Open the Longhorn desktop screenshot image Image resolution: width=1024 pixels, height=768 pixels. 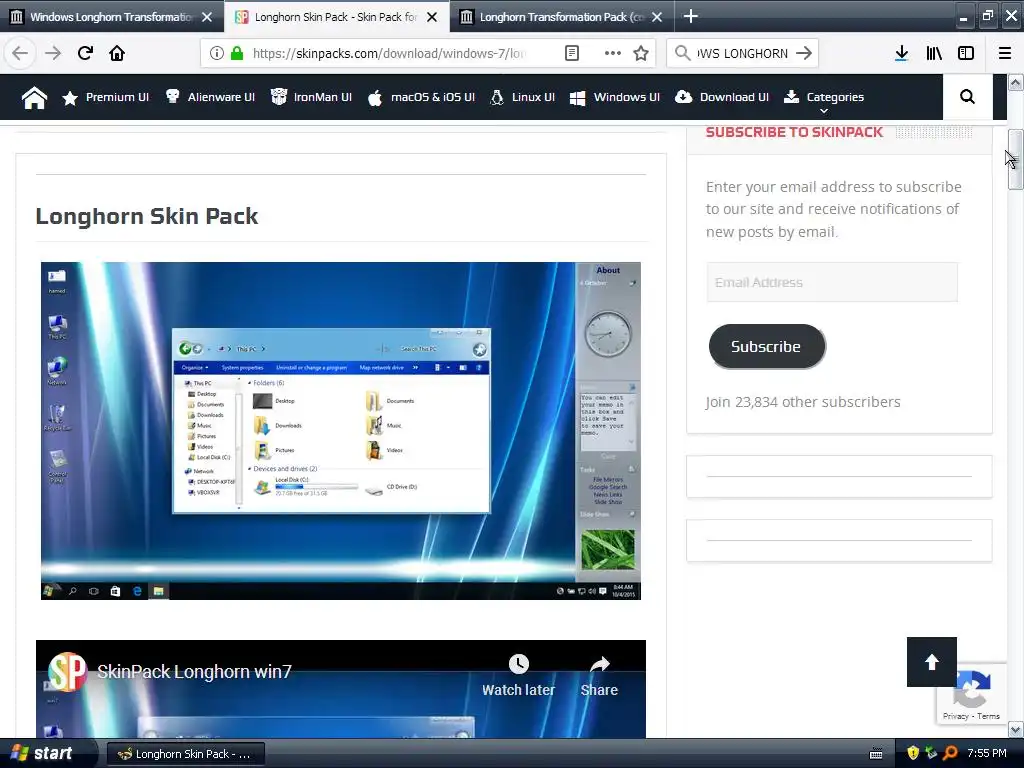[x=340, y=430]
